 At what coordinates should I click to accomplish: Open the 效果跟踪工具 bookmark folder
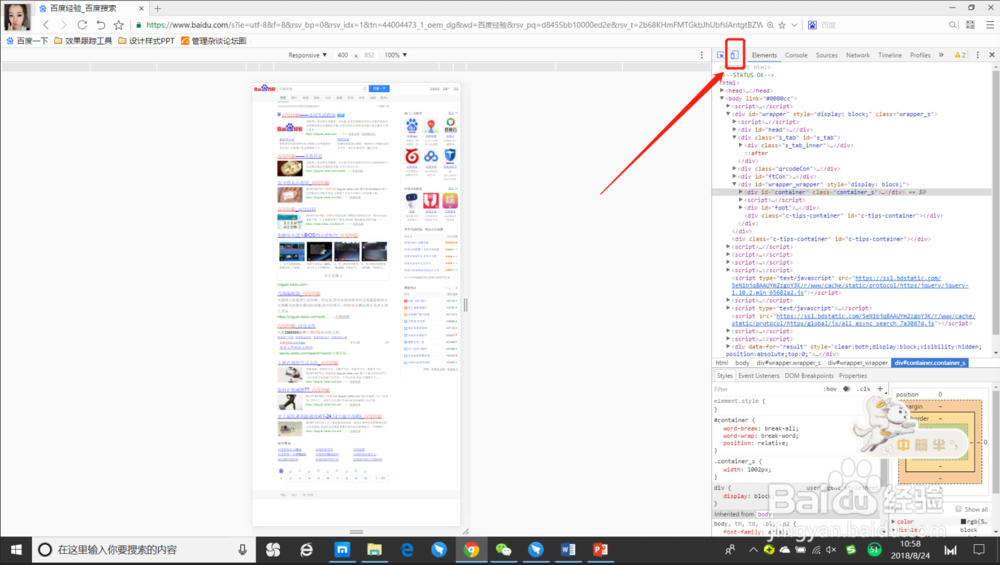point(83,41)
